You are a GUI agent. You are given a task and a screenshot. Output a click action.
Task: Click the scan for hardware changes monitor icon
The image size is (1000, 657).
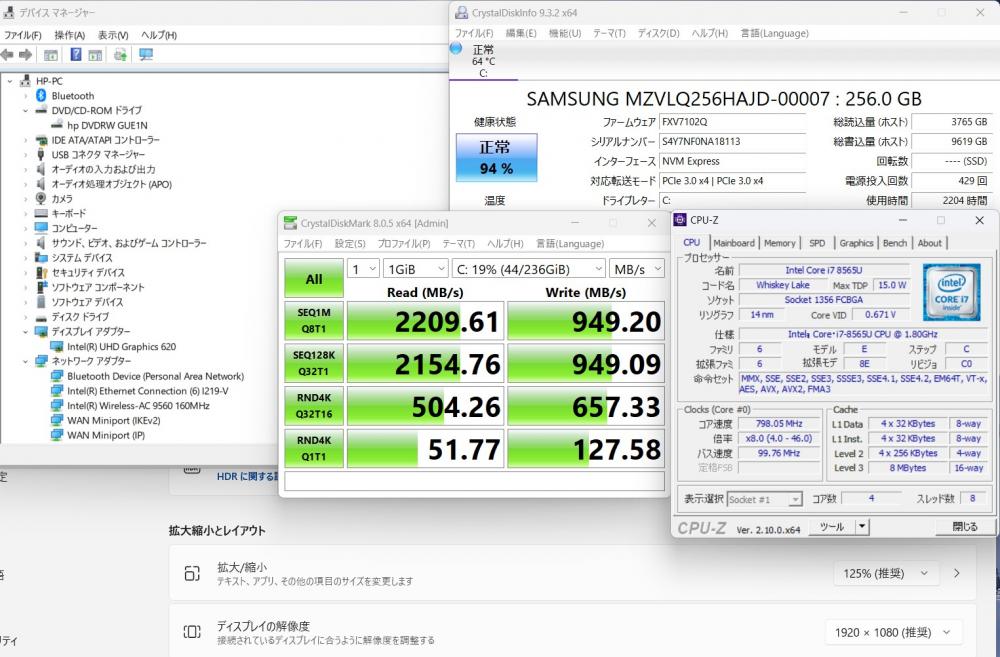click(x=146, y=55)
